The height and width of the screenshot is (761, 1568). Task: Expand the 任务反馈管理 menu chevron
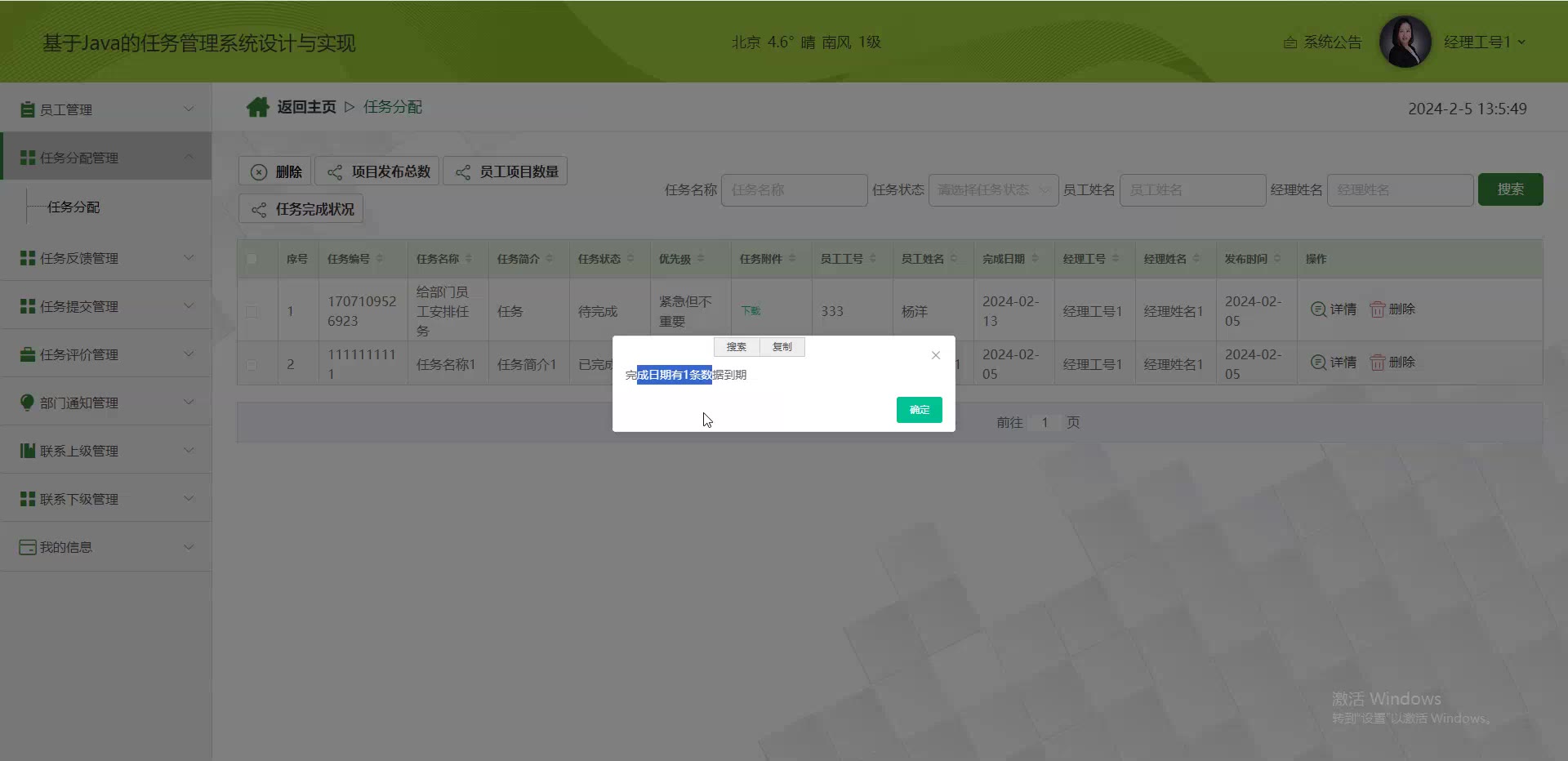(189, 258)
